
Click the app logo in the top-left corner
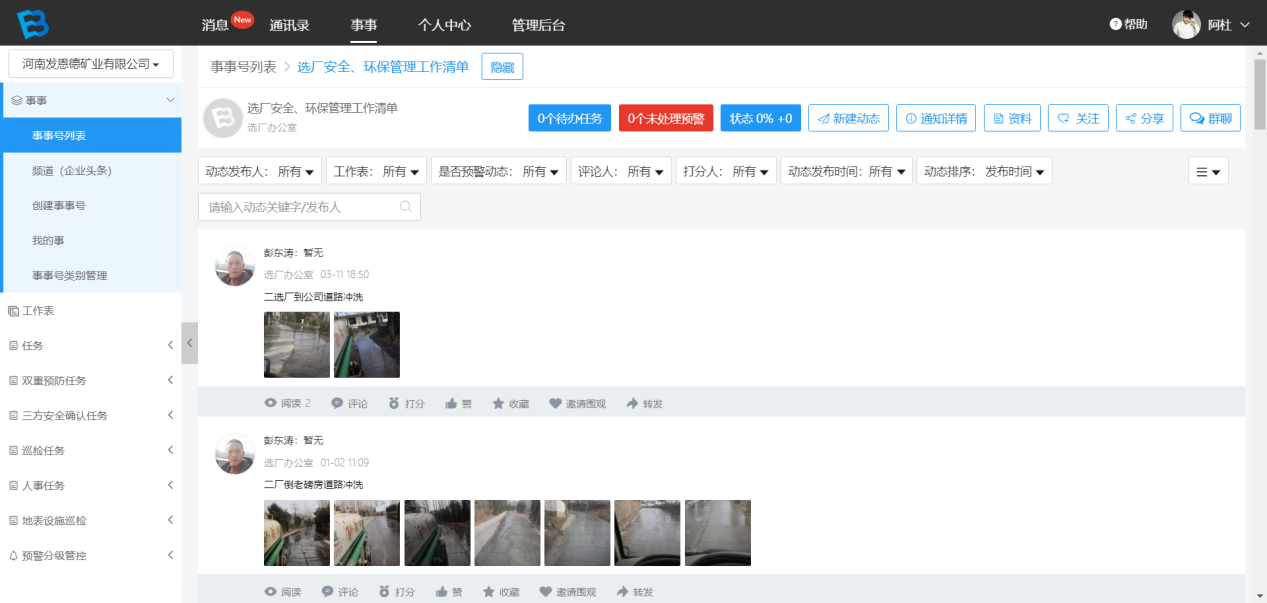coord(32,23)
